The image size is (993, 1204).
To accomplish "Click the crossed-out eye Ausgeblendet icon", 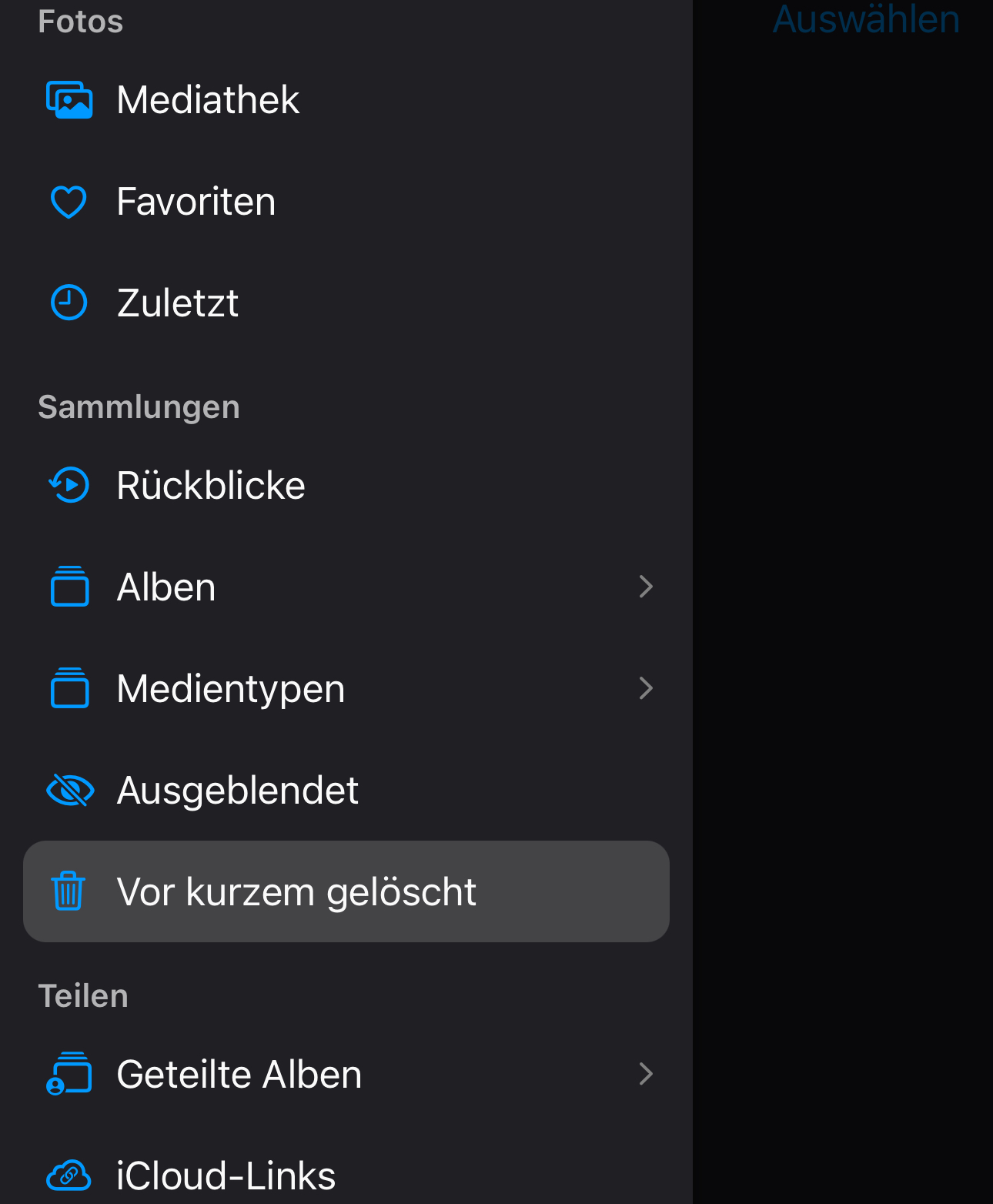I will 70,790.
